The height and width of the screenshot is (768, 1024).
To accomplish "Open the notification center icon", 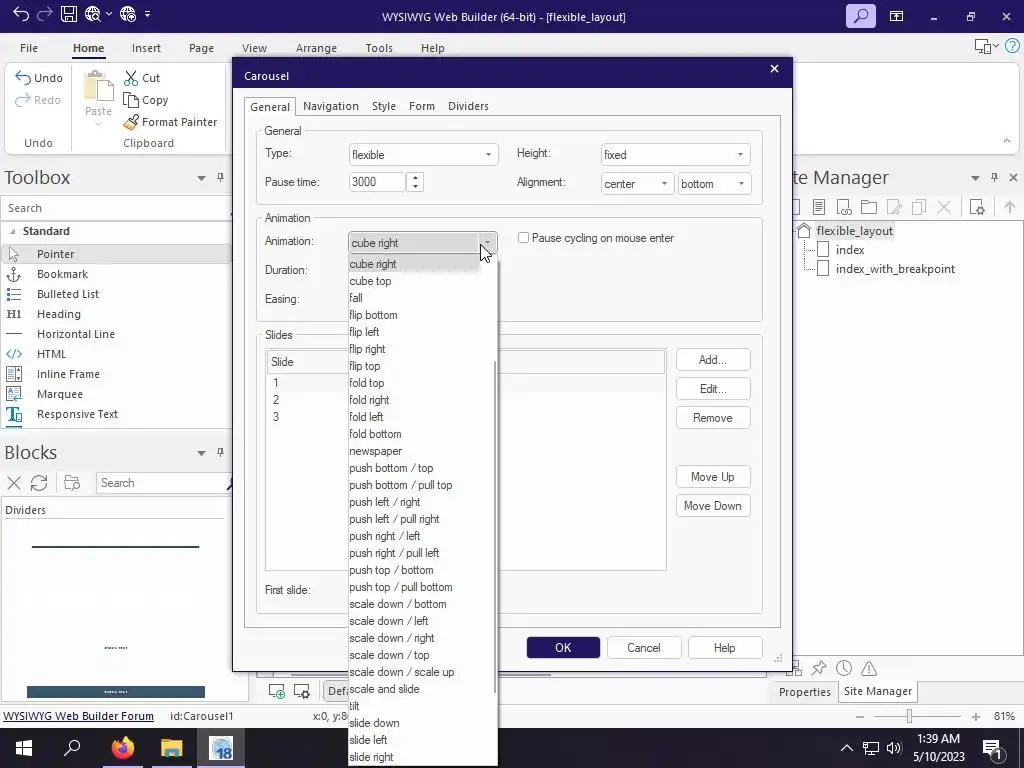I will coord(993,748).
